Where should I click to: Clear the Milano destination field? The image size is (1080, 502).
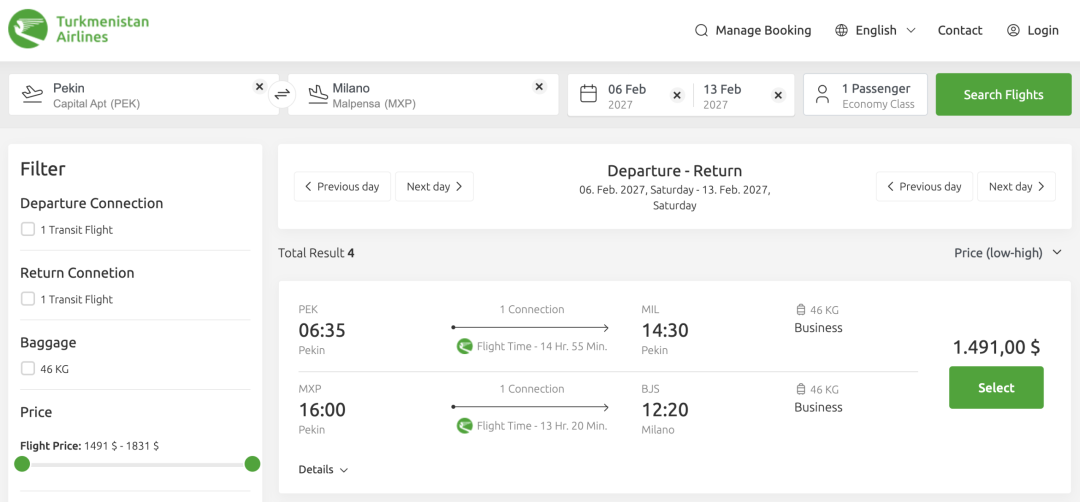pos(539,87)
